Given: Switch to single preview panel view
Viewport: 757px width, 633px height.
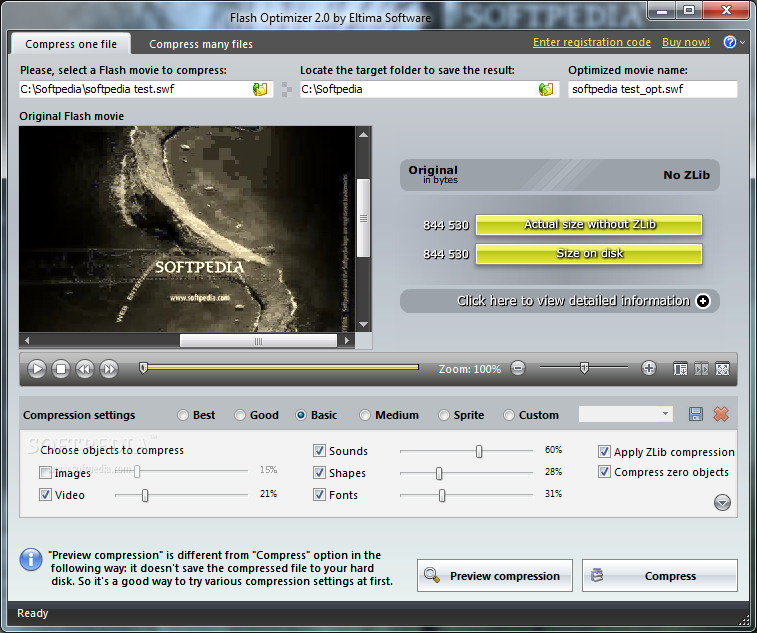Looking at the screenshot, I should pyautogui.click(x=680, y=369).
